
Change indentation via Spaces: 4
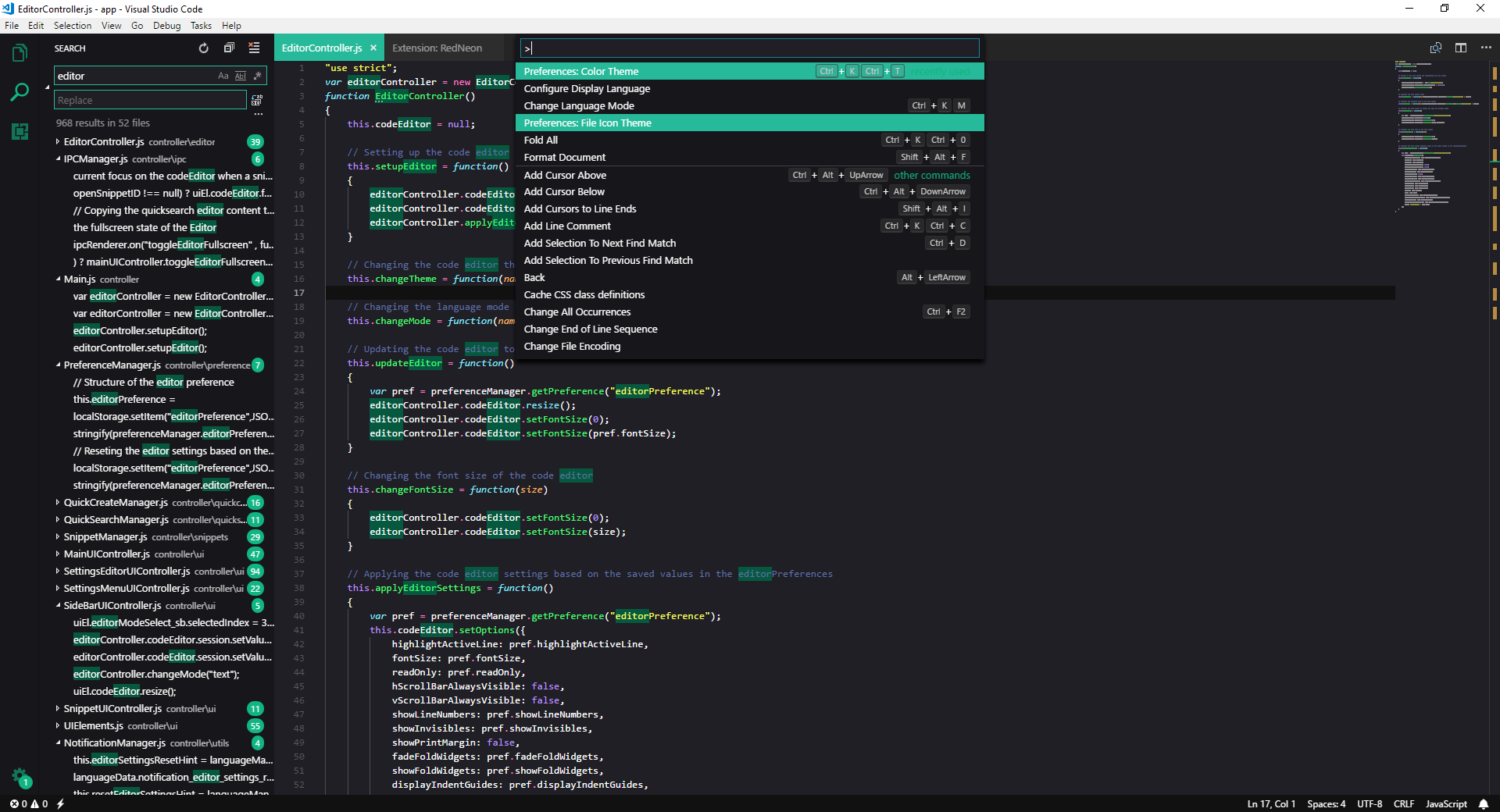point(1326,803)
